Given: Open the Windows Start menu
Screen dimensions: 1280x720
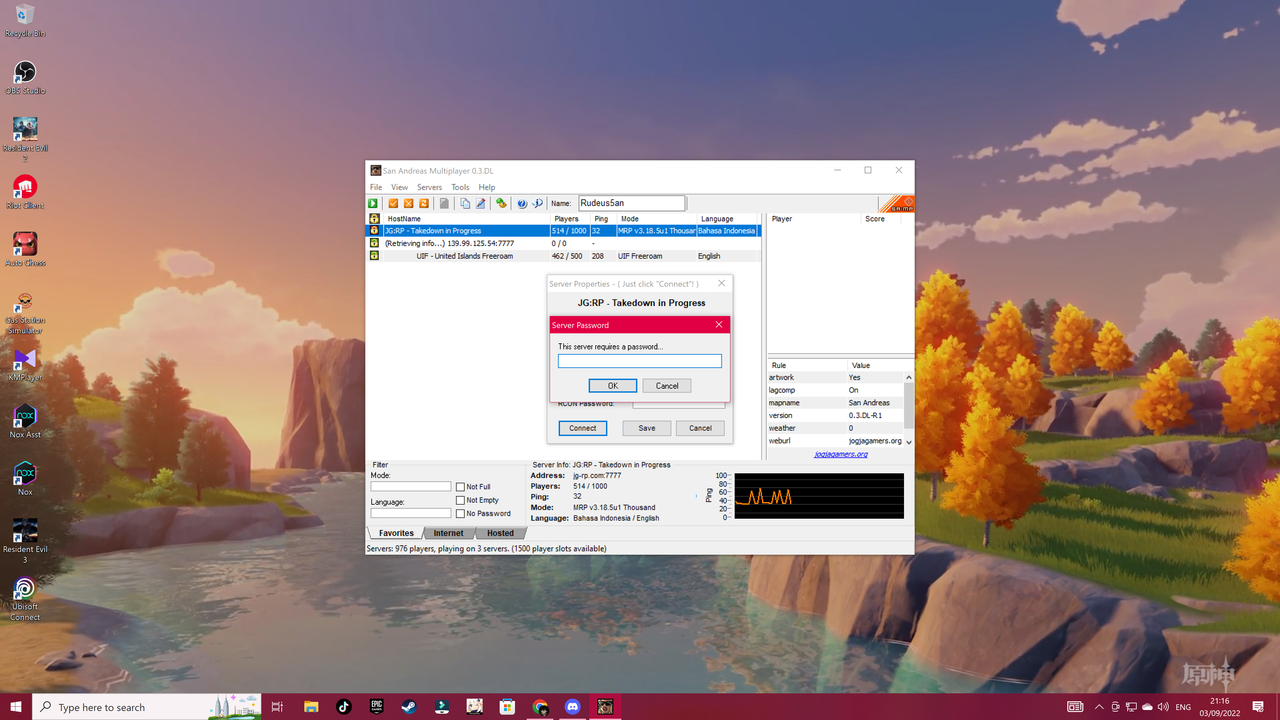Looking at the screenshot, I should click(16, 707).
